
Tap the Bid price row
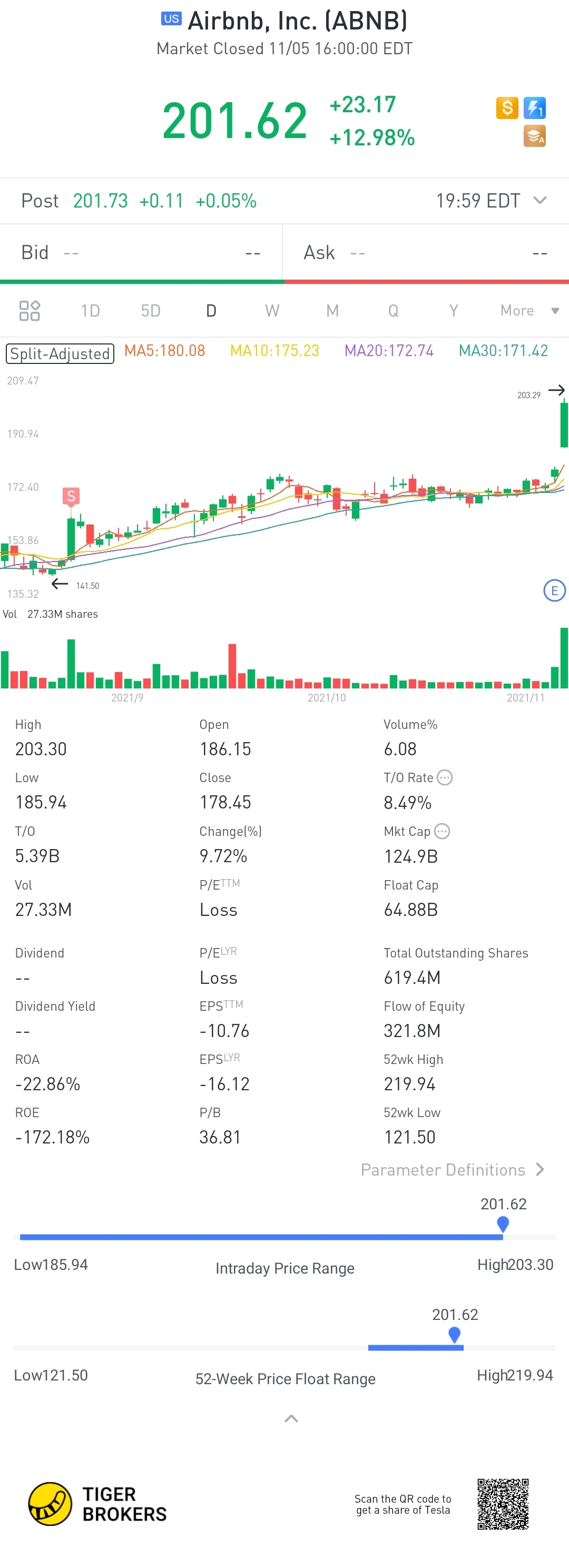tap(141, 253)
